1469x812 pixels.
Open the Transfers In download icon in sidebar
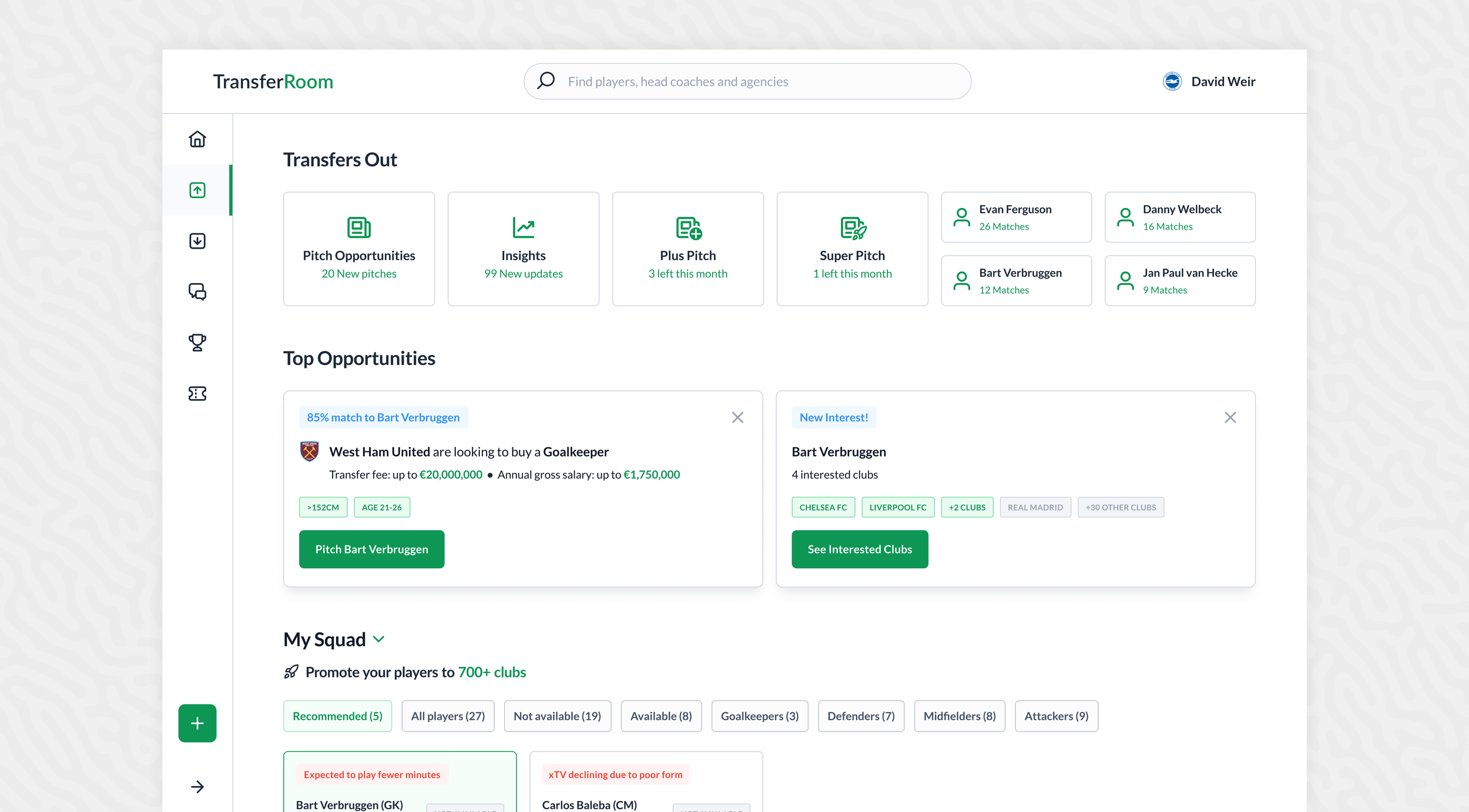click(197, 241)
